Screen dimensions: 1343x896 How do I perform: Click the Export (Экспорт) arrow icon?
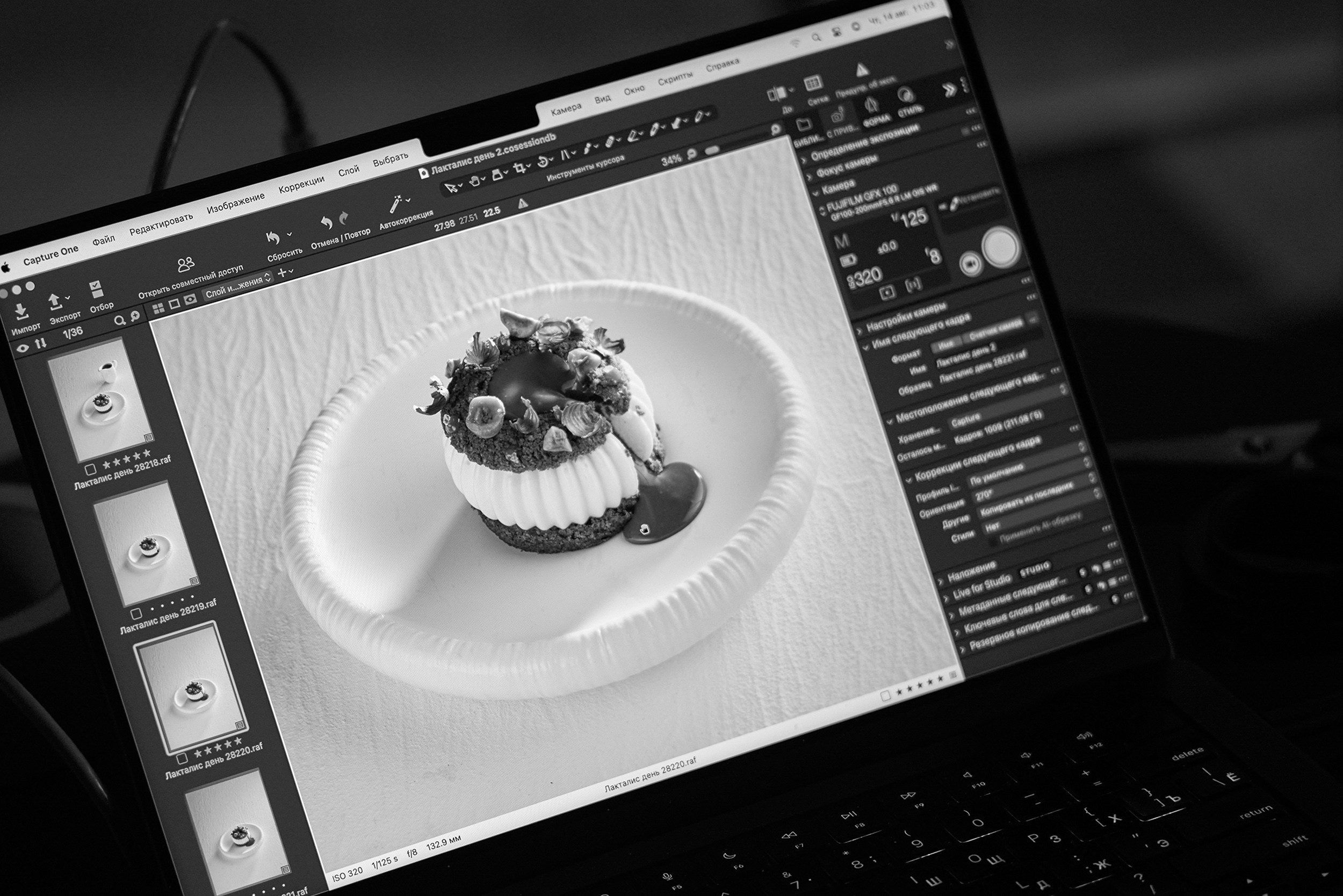coord(55,301)
